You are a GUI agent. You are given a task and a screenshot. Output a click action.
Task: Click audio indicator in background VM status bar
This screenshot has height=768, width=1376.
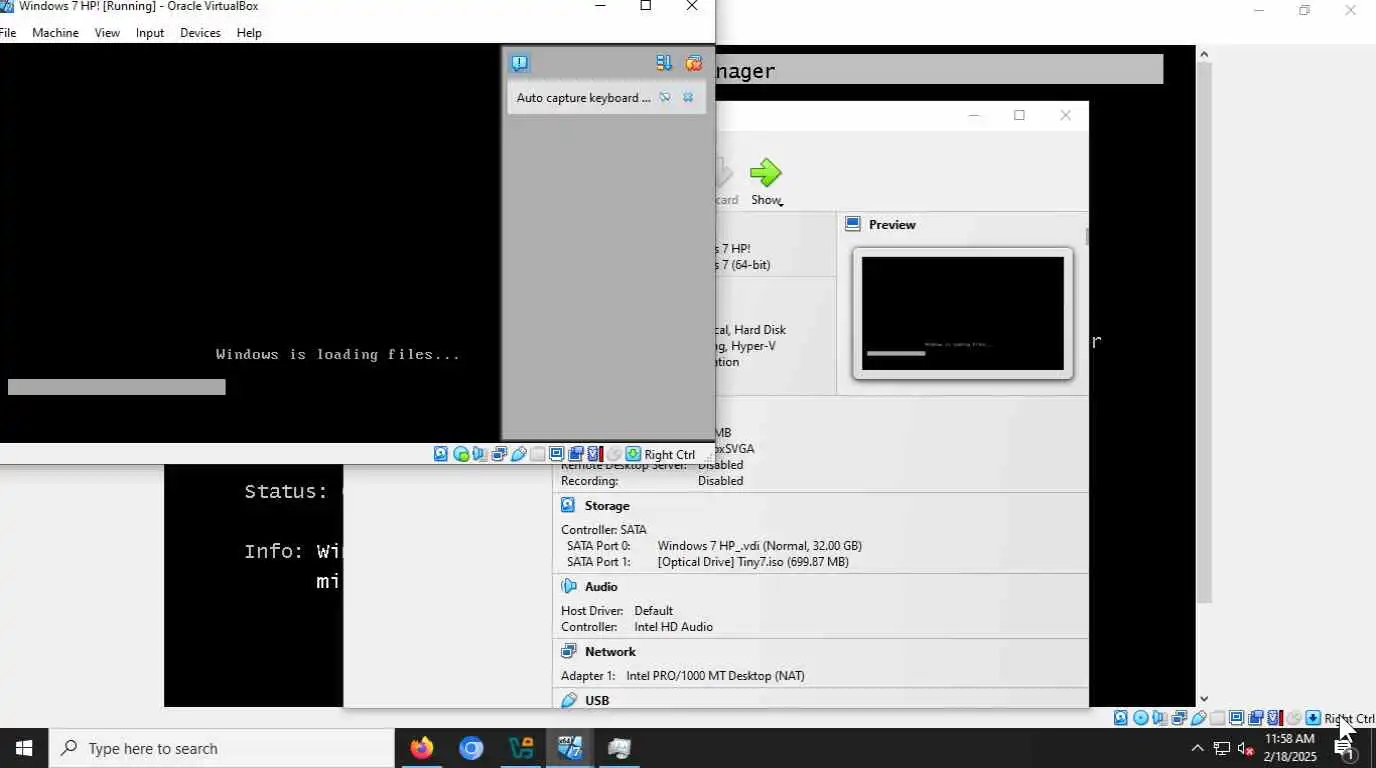(x=1158, y=718)
